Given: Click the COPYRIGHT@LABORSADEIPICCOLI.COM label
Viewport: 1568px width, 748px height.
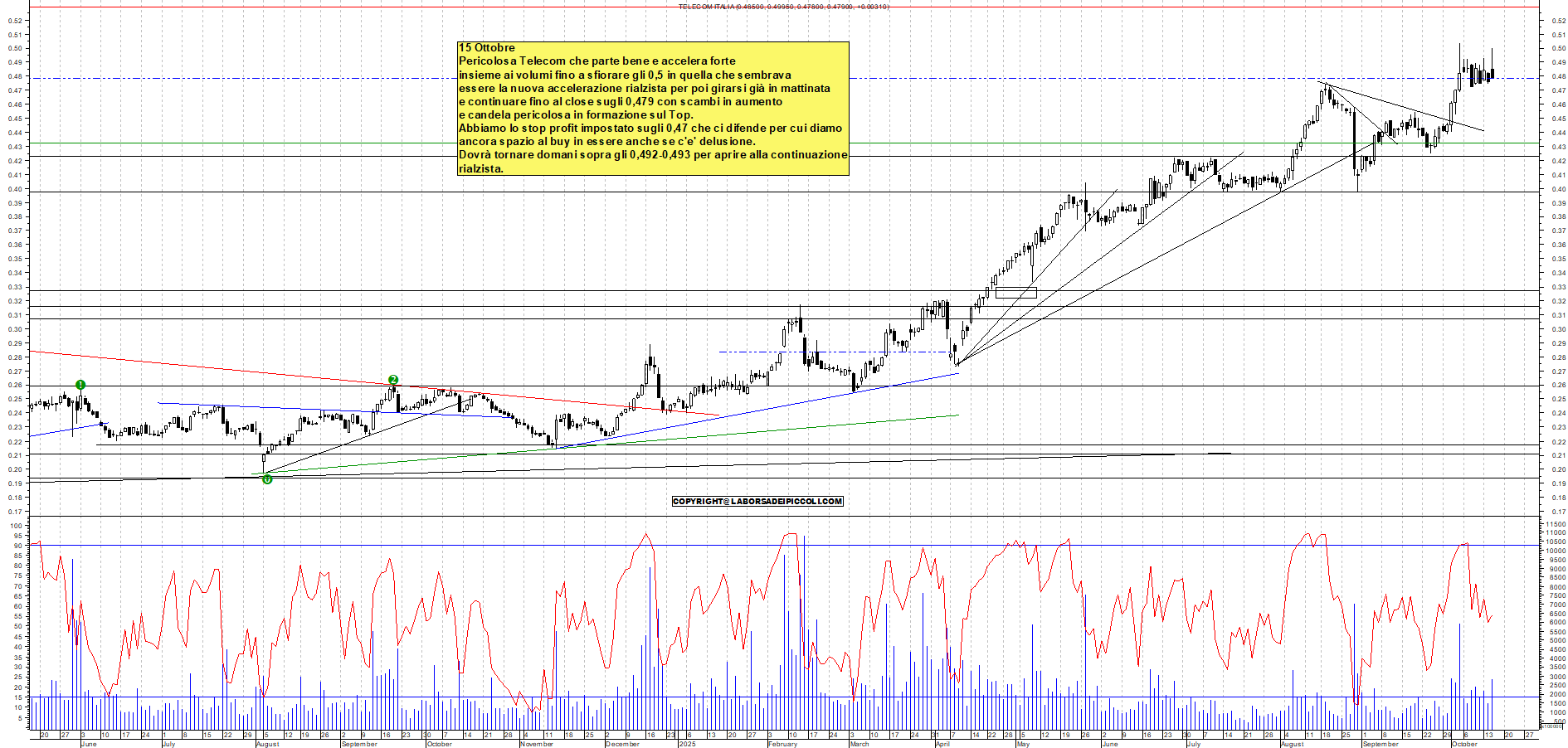Looking at the screenshot, I should [757, 501].
